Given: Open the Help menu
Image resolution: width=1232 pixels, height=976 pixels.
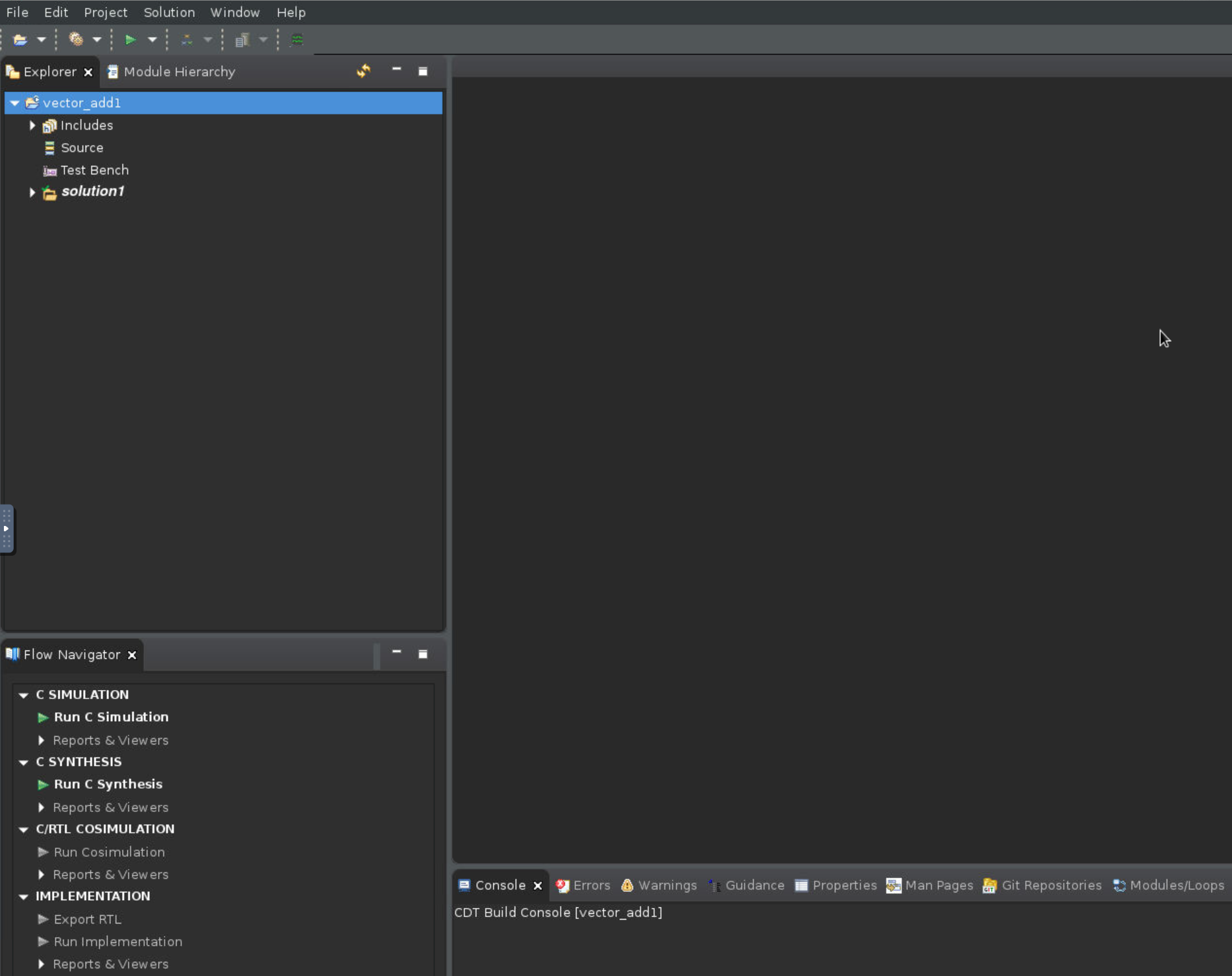Looking at the screenshot, I should click(x=291, y=12).
